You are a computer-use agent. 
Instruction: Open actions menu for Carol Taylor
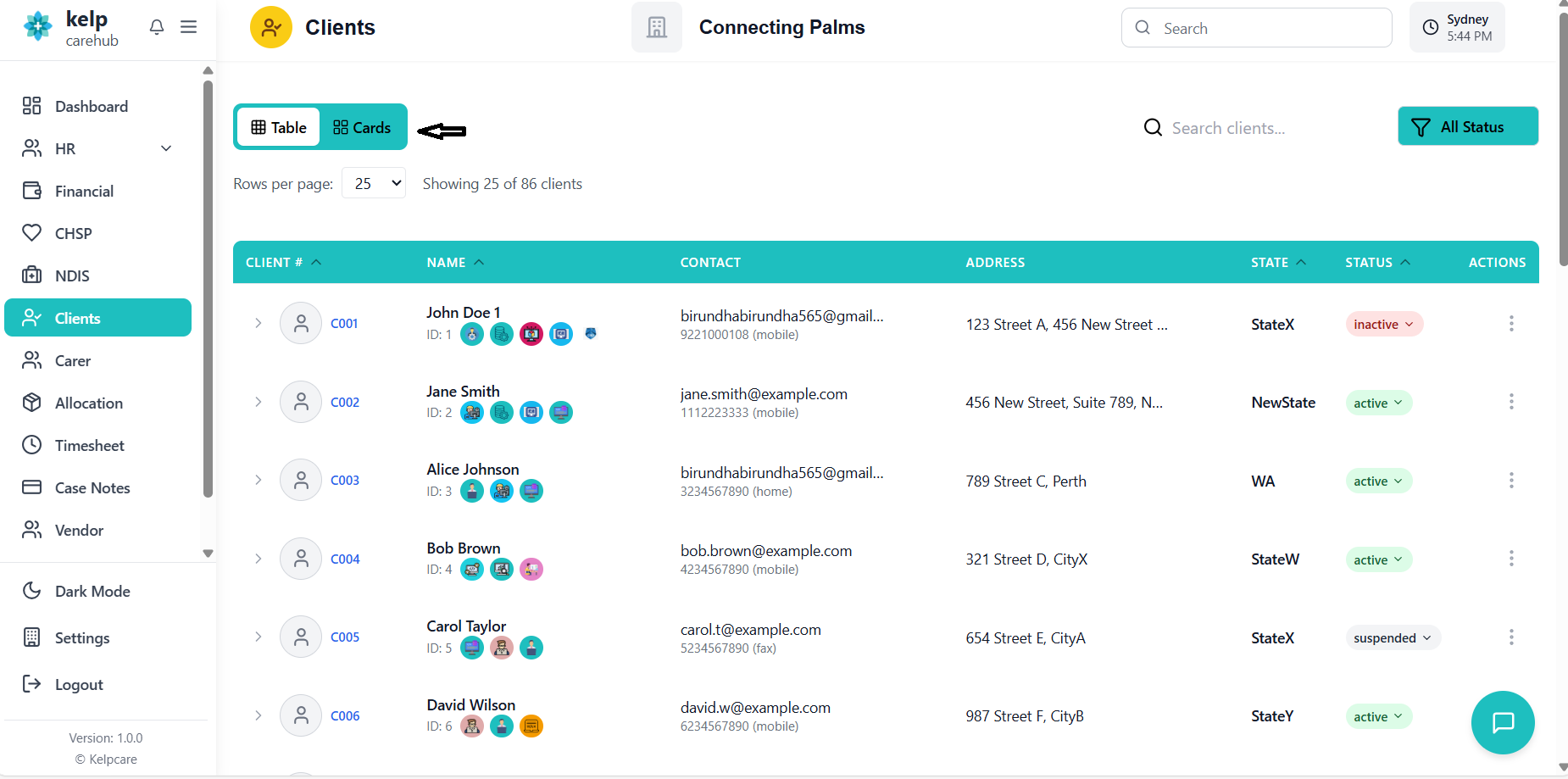click(x=1510, y=637)
